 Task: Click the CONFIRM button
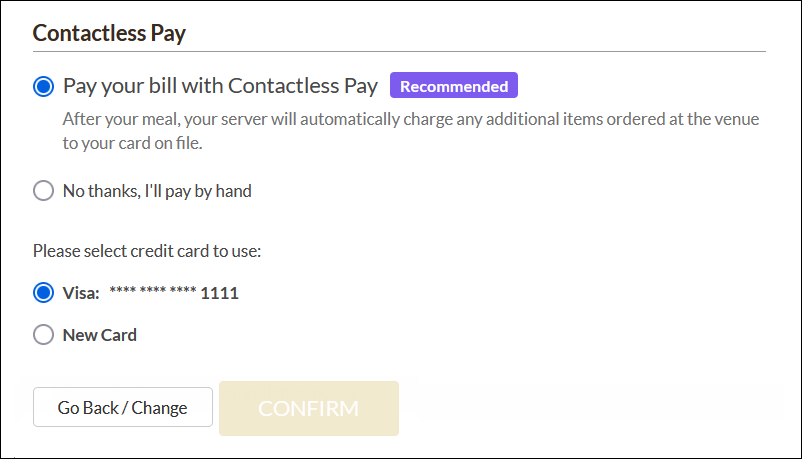point(308,408)
